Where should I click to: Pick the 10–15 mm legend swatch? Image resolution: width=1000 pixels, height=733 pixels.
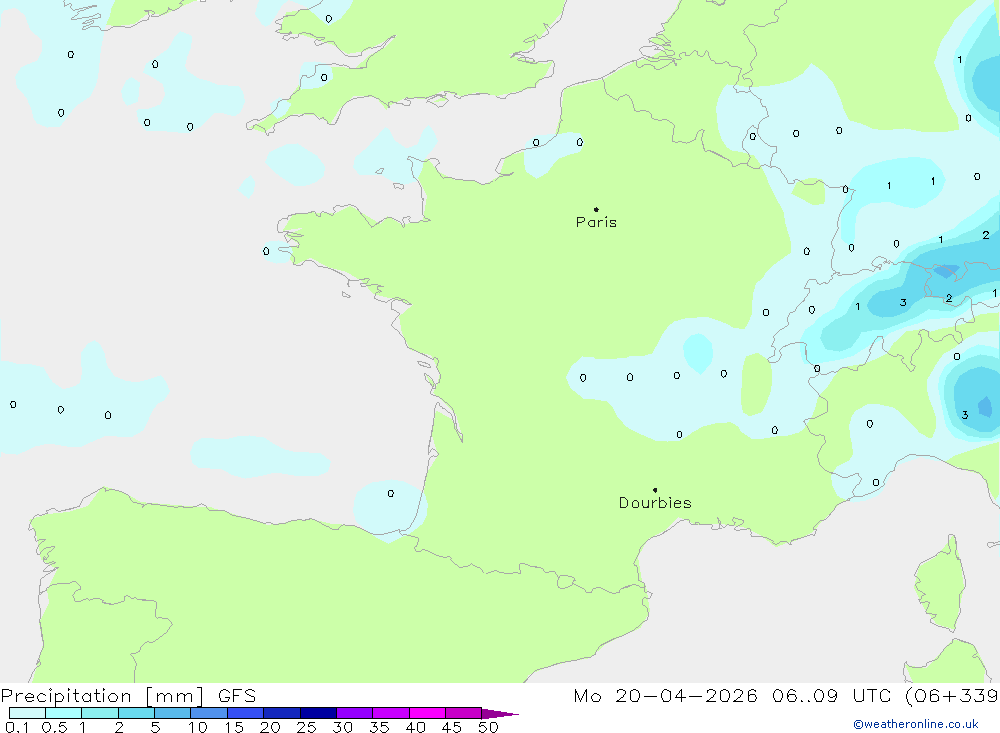pyautogui.click(x=209, y=713)
